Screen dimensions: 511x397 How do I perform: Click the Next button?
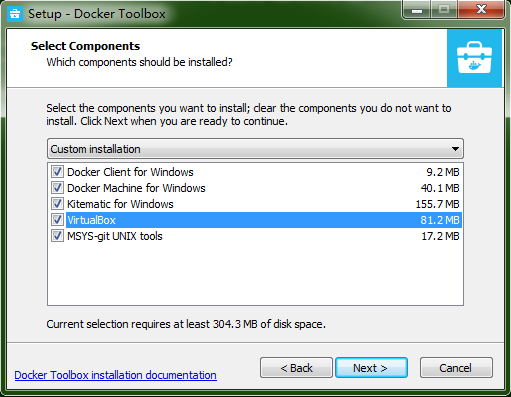click(x=371, y=368)
